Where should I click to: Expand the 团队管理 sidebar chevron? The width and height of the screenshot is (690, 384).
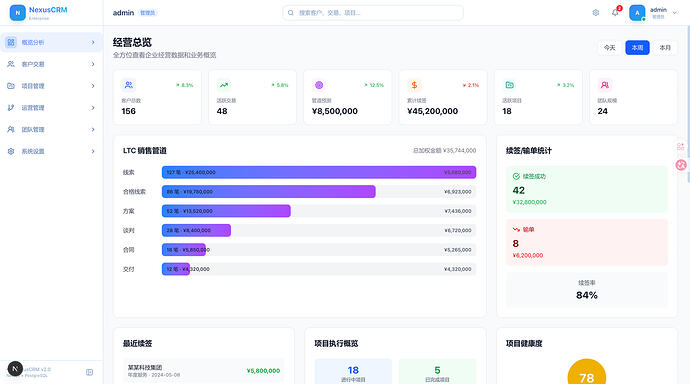point(93,129)
